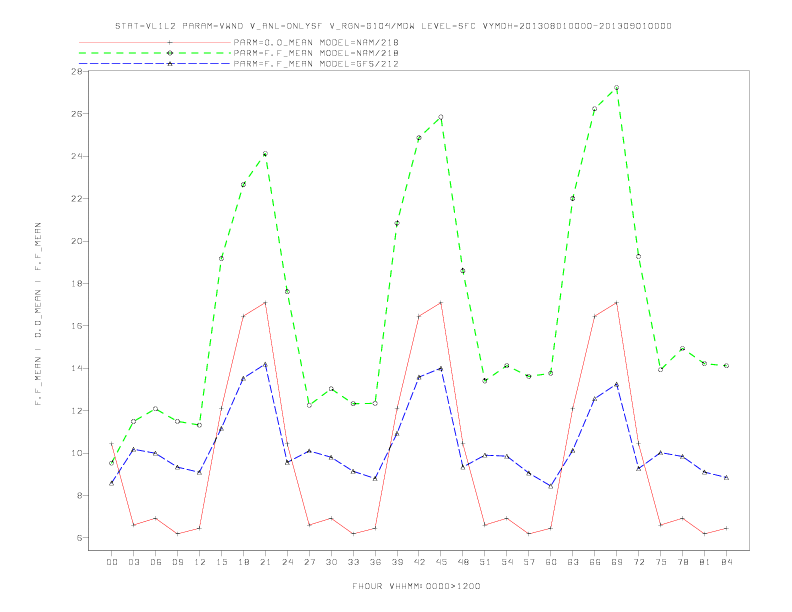Click x-axis tick label 63
792x612 pixels.
(573, 562)
